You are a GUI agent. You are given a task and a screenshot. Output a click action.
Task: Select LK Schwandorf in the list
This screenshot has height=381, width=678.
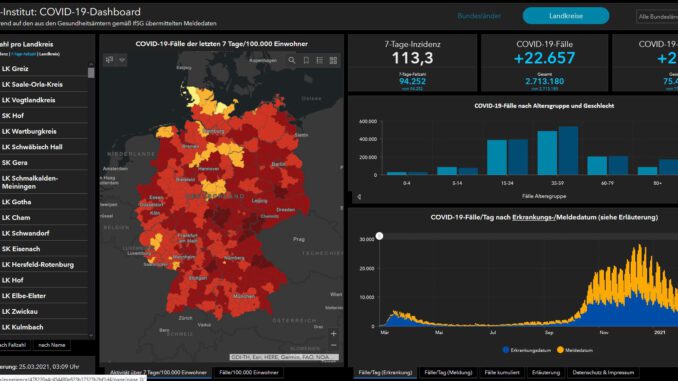[x=44, y=233]
